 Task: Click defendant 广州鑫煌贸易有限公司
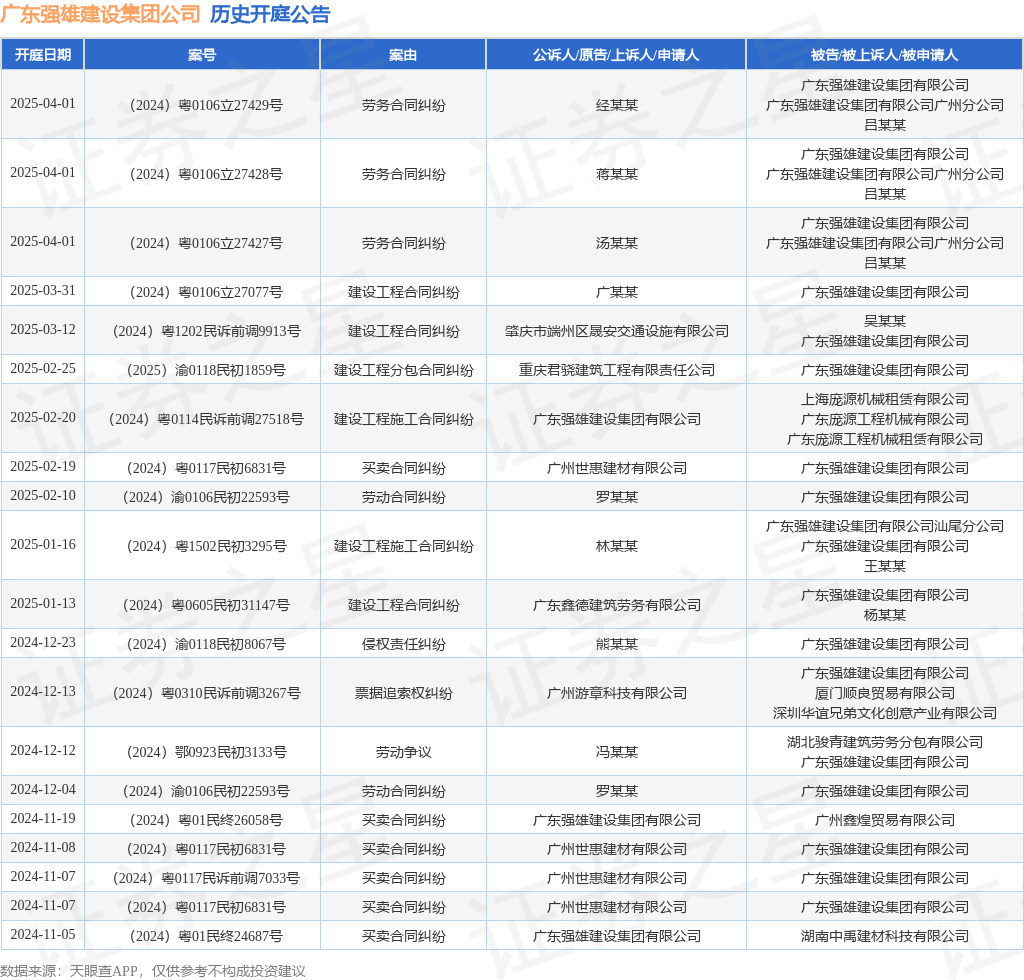885,820
